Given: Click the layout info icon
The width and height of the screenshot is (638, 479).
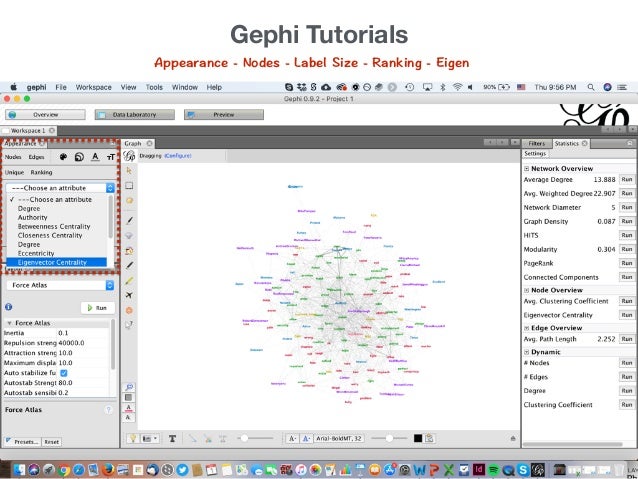Looking at the screenshot, I should pyautogui.click(x=9, y=307).
